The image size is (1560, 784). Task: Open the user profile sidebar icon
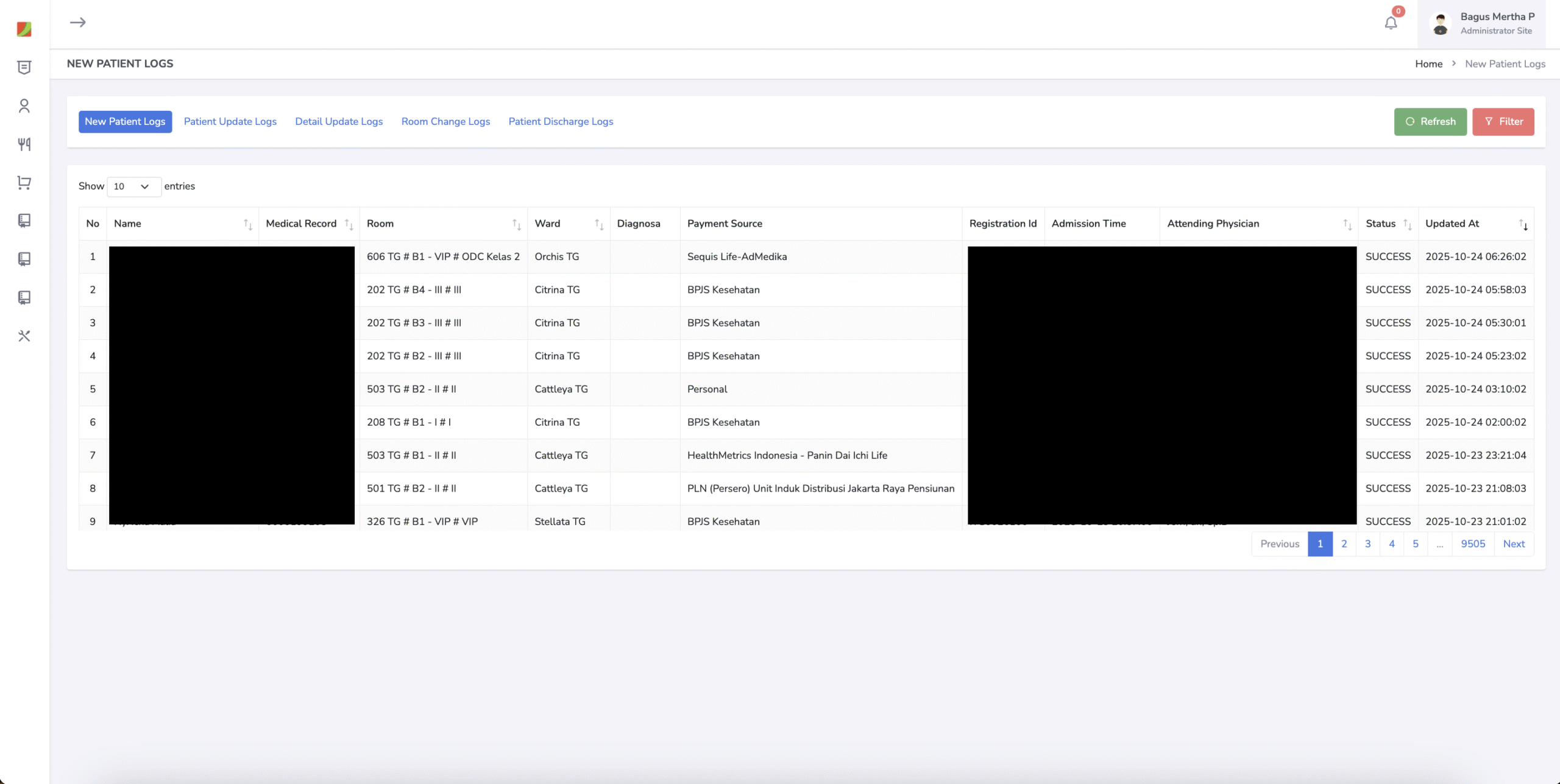coord(24,106)
